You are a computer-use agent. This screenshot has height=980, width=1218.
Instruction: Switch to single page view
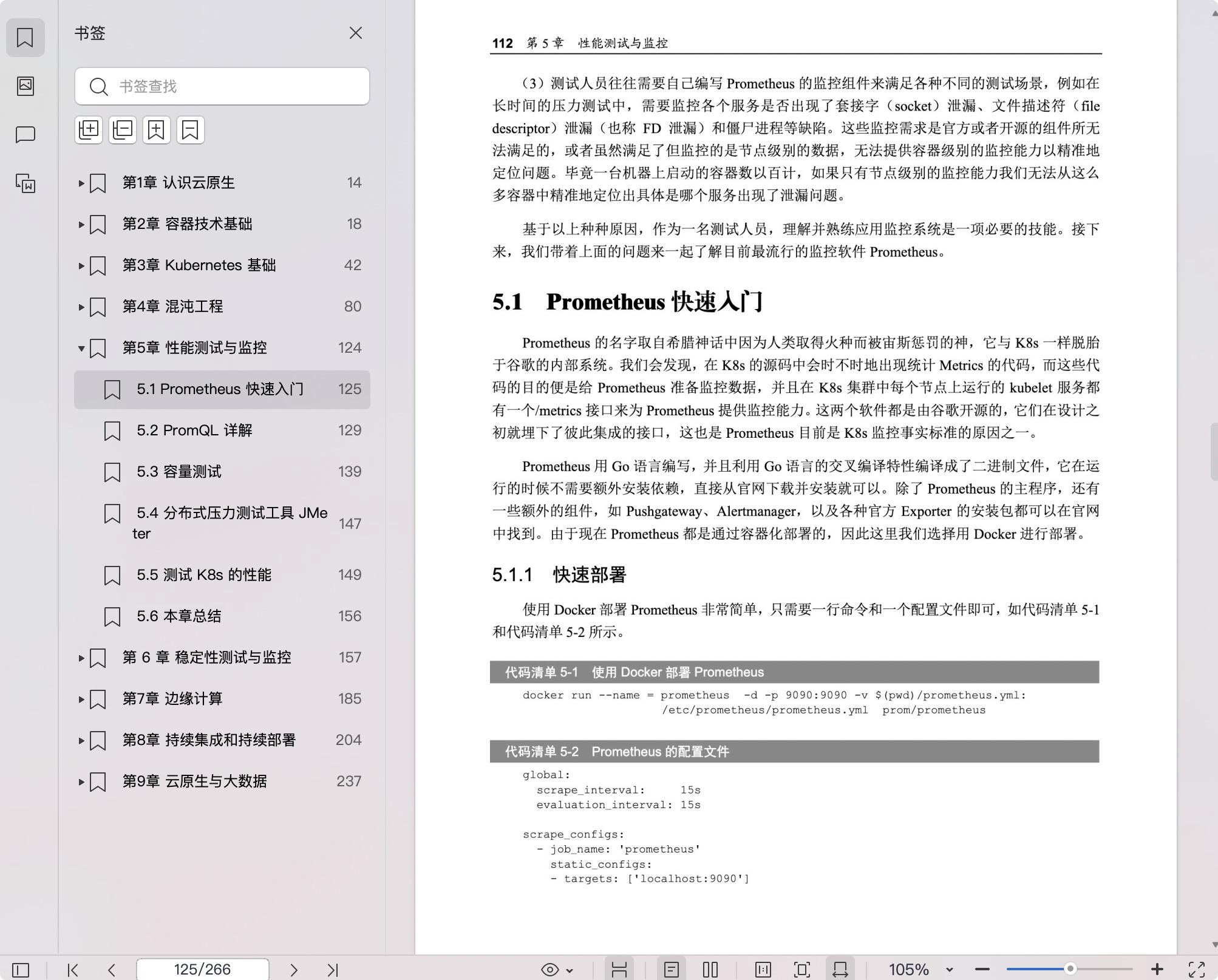point(672,970)
